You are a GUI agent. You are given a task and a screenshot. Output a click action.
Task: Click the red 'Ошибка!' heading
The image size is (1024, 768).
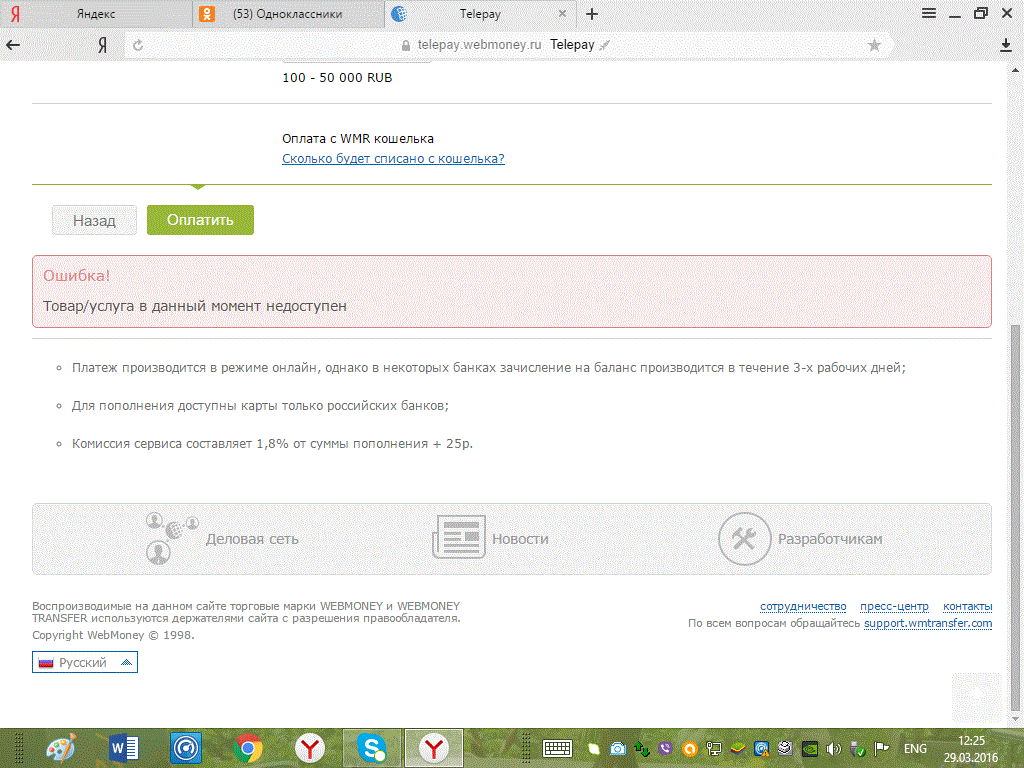point(76,276)
